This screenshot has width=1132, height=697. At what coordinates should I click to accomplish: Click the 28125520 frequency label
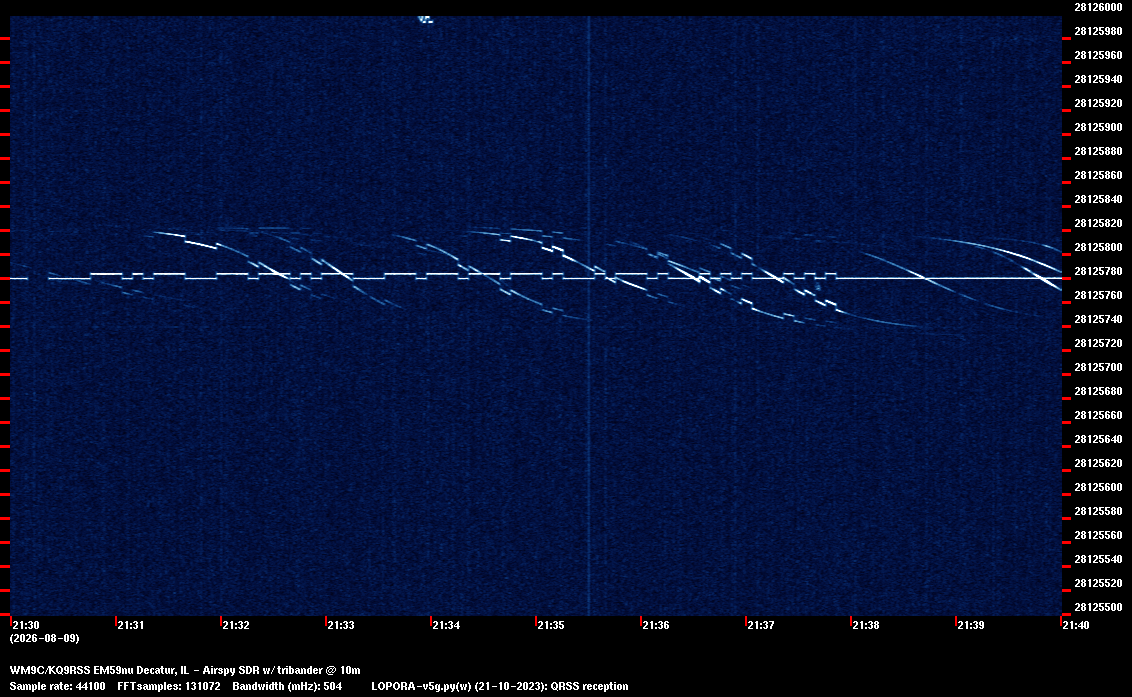tap(1098, 583)
